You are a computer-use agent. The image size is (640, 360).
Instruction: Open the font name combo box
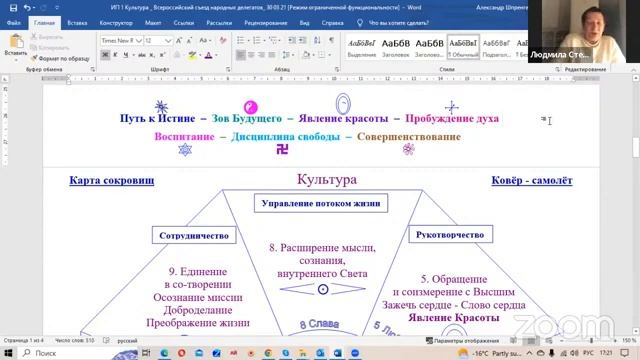(x=121, y=40)
